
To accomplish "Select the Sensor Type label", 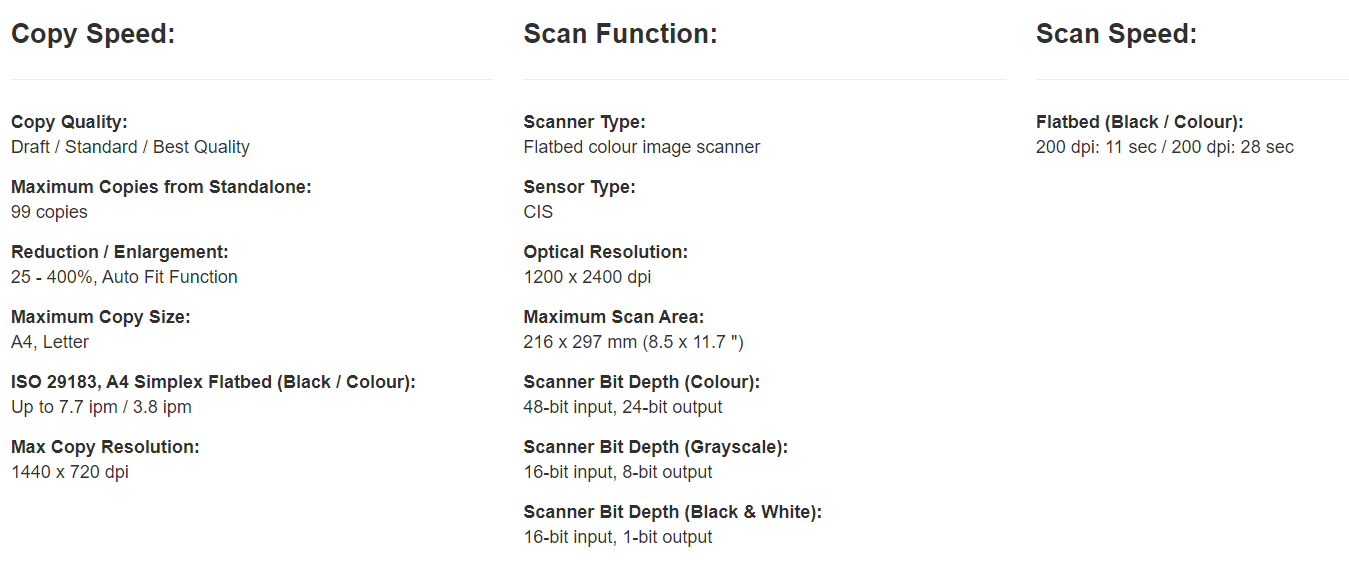I will pyautogui.click(x=579, y=187).
